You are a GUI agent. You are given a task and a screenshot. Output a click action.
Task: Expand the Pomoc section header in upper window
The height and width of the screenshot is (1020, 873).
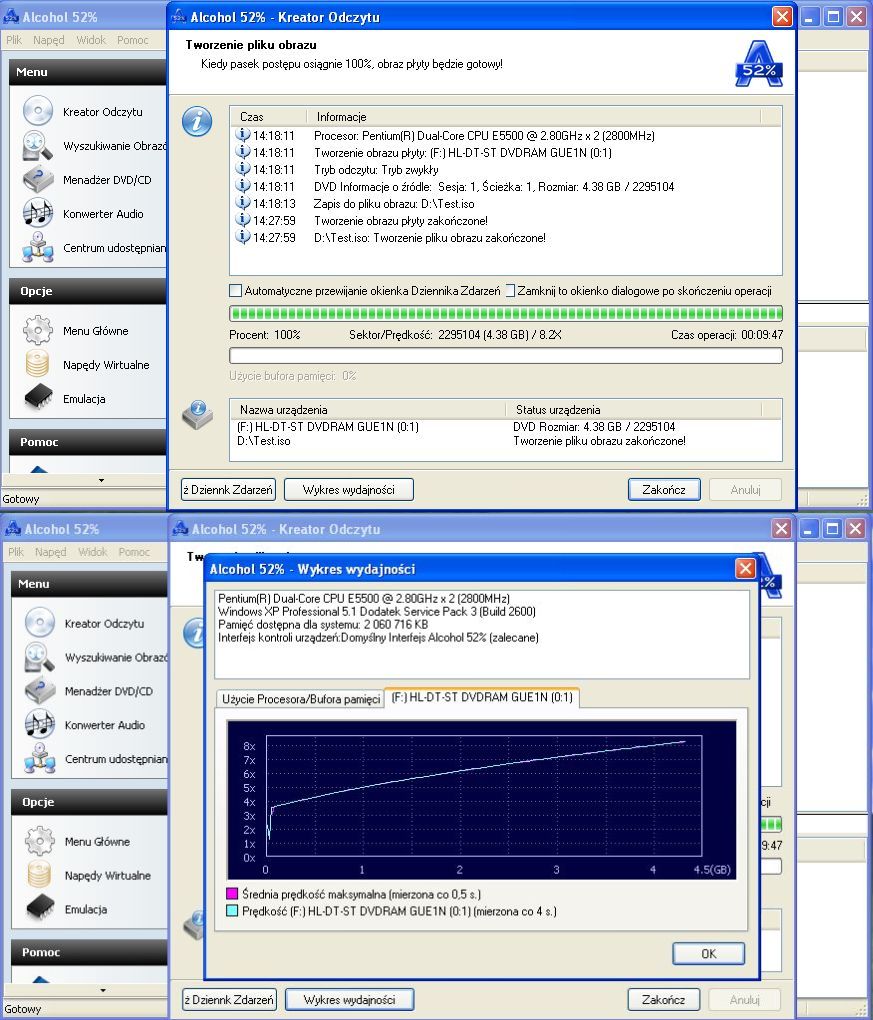pyautogui.click(x=88, y=442)
